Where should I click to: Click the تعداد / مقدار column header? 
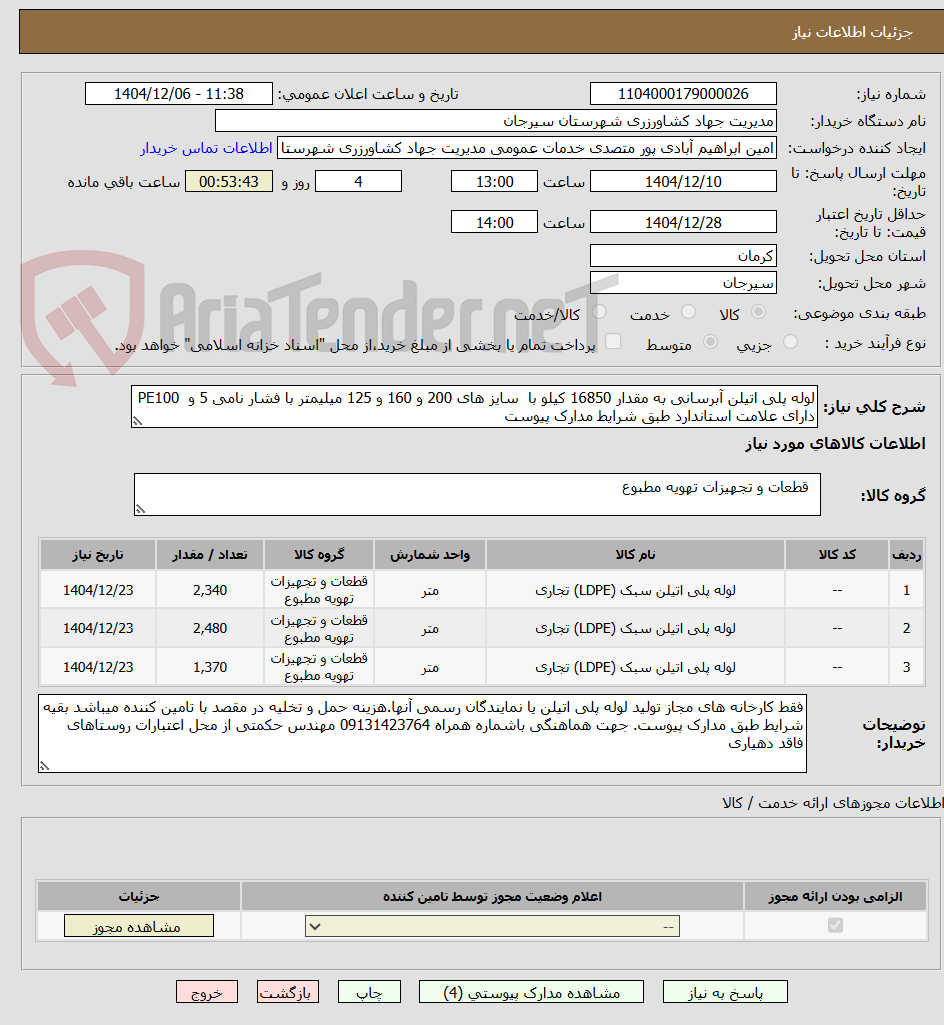[210, 554]
